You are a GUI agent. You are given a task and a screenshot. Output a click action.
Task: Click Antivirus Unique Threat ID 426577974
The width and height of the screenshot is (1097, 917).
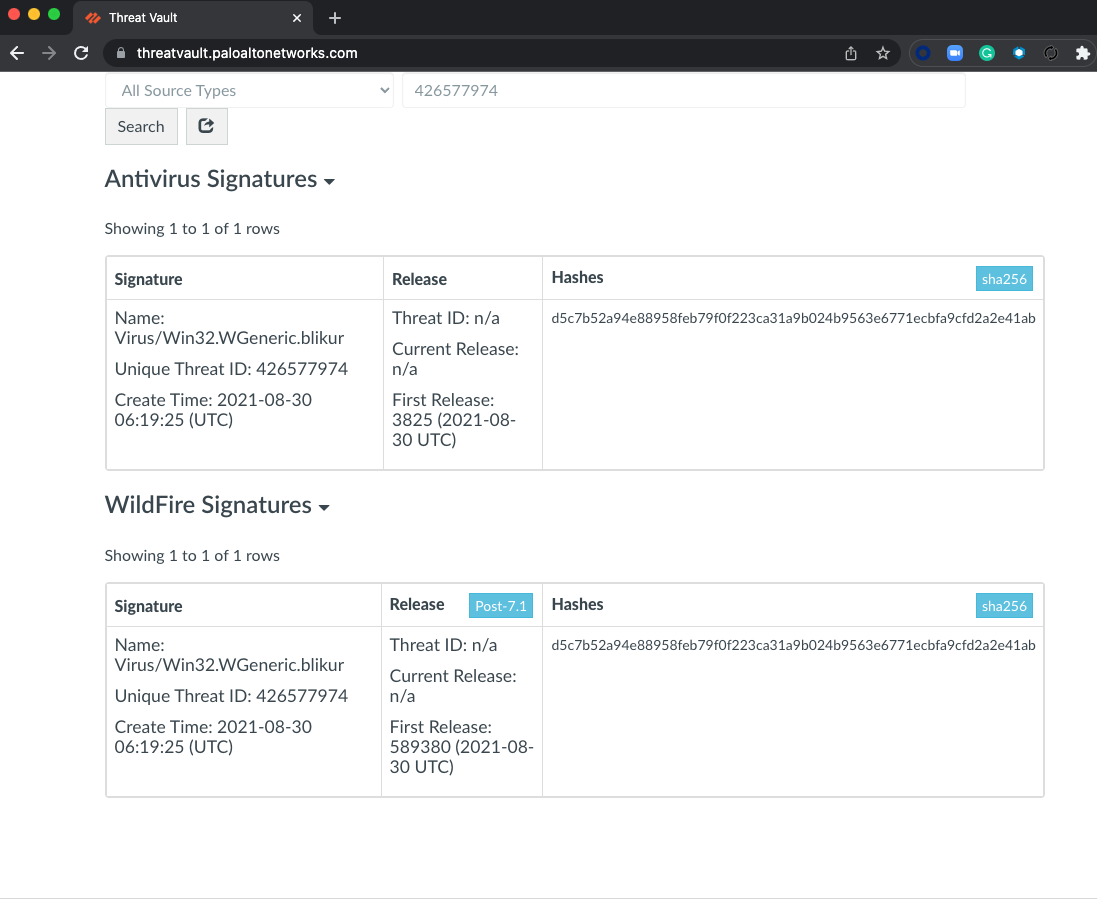pos(231,369)
